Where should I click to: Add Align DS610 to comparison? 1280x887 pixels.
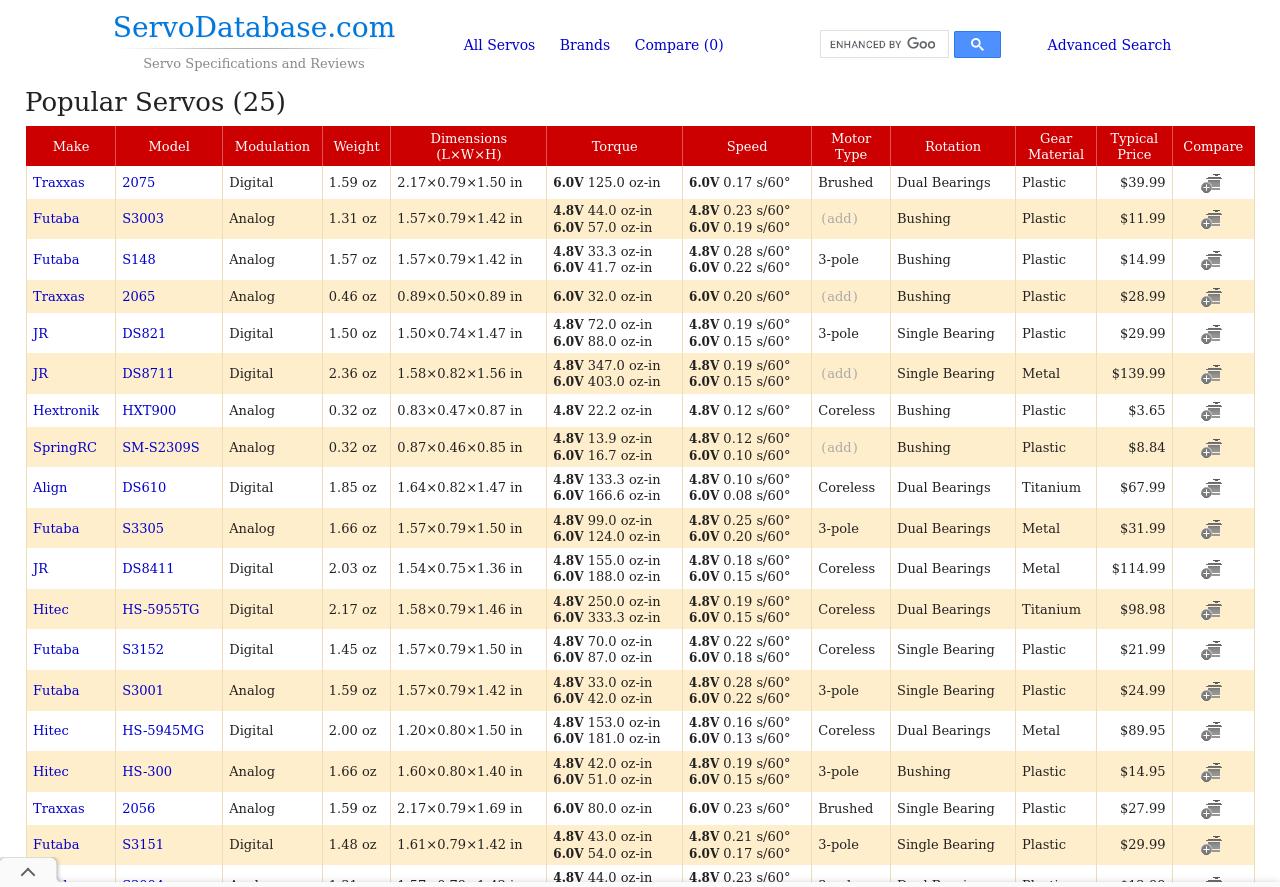[1211, 488]
